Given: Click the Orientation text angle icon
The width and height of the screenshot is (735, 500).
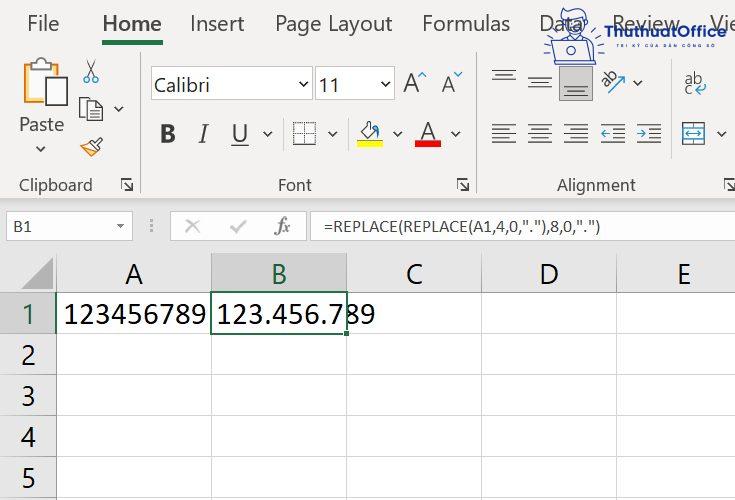Looking at the screenshot, I should click(613, 82).
